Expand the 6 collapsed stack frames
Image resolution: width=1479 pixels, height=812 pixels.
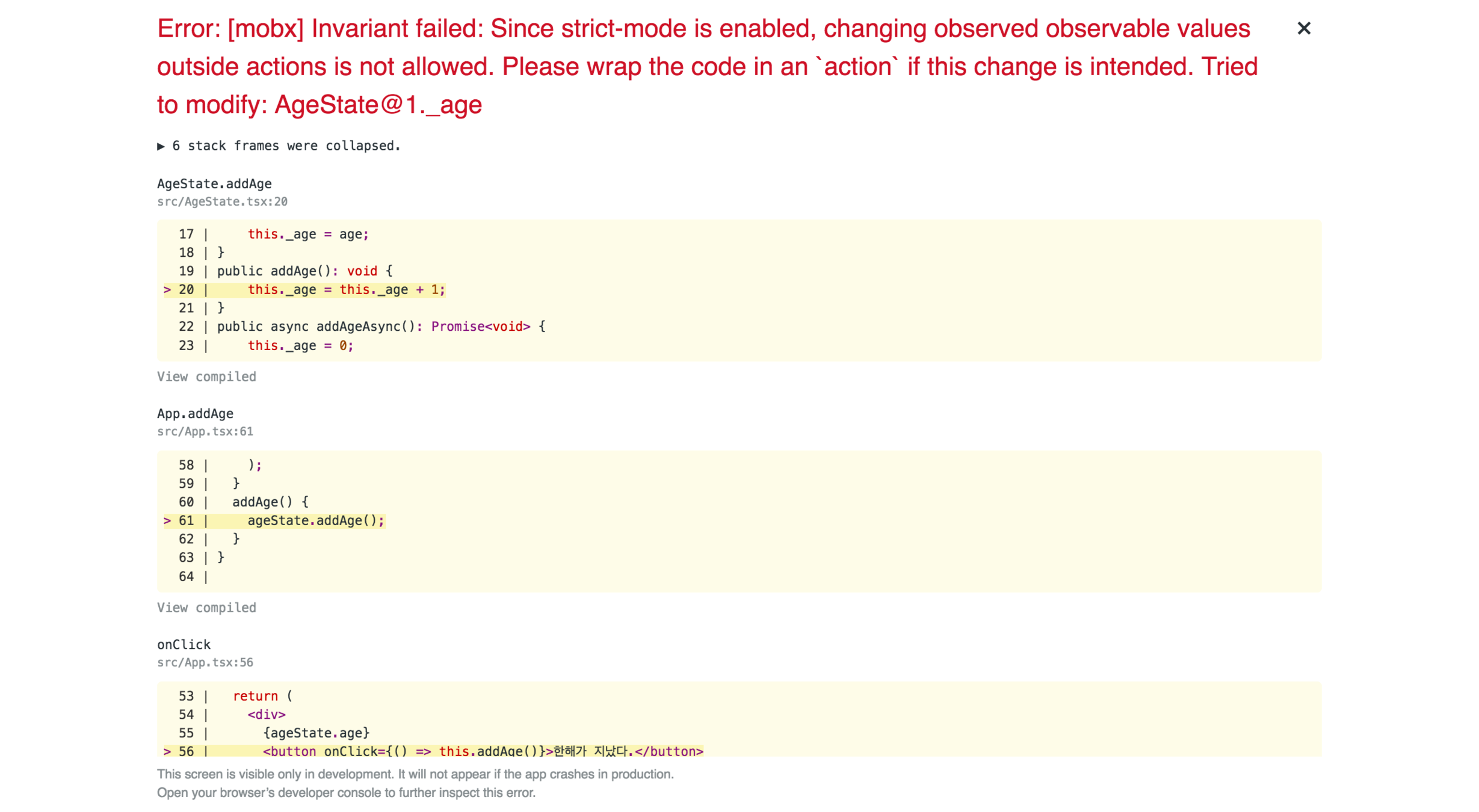(x=279, y=146)
